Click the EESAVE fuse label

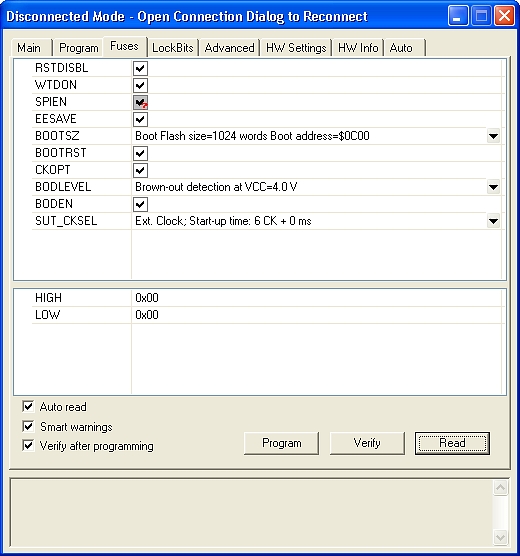click(x=56, y=119)
